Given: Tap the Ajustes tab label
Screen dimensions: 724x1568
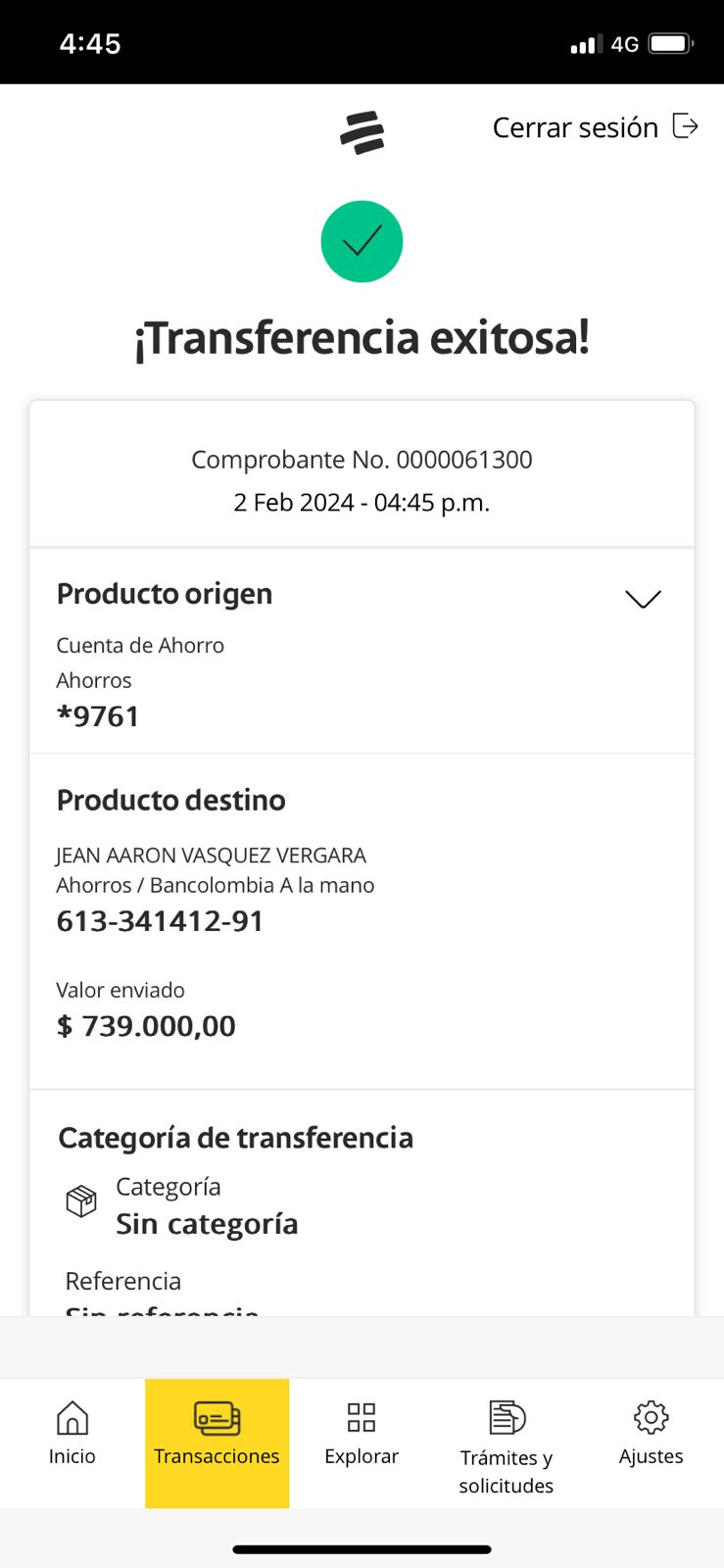Looking at the screenshot, I should [x=651, y=1456].
